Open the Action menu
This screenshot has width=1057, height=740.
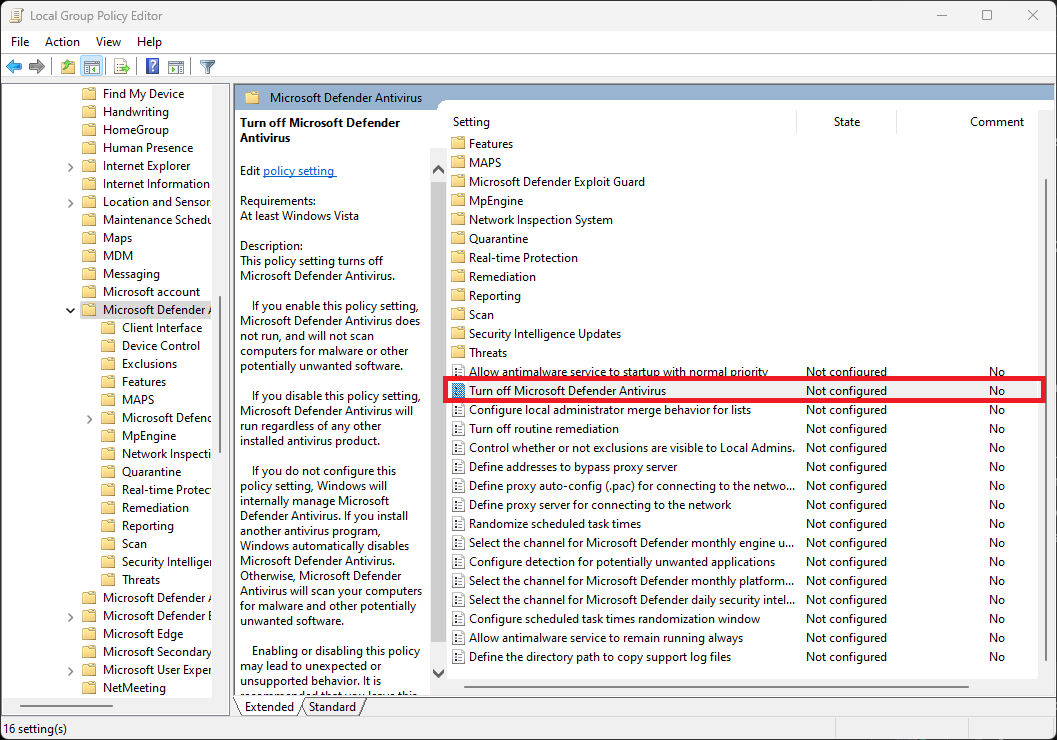62,42
